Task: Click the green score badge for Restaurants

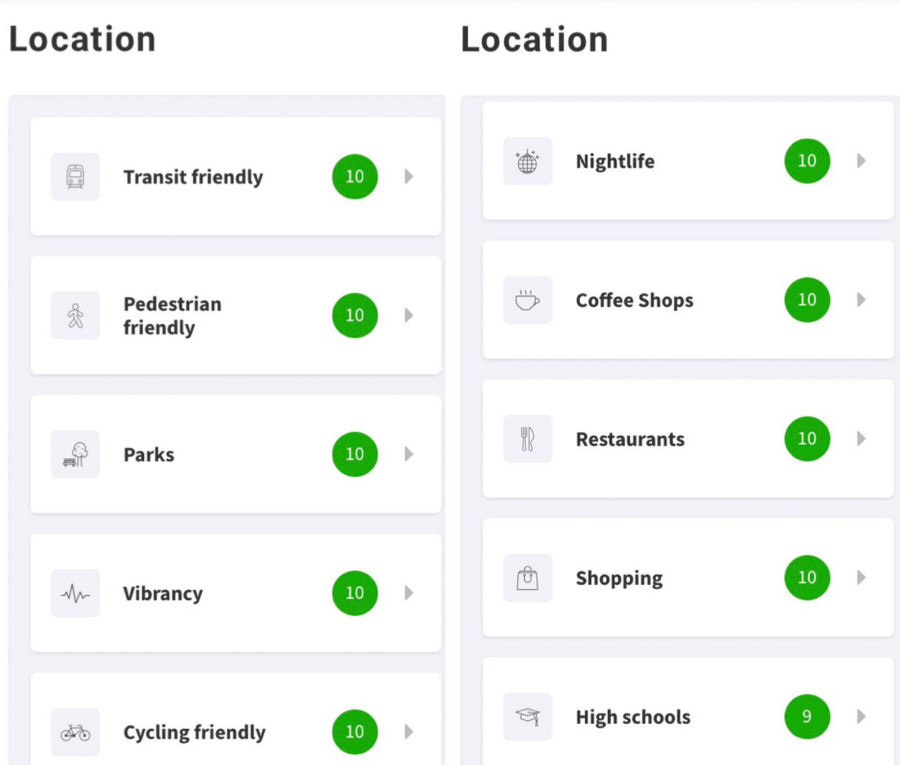Action: pyautogui.click(x=807, y=439)
